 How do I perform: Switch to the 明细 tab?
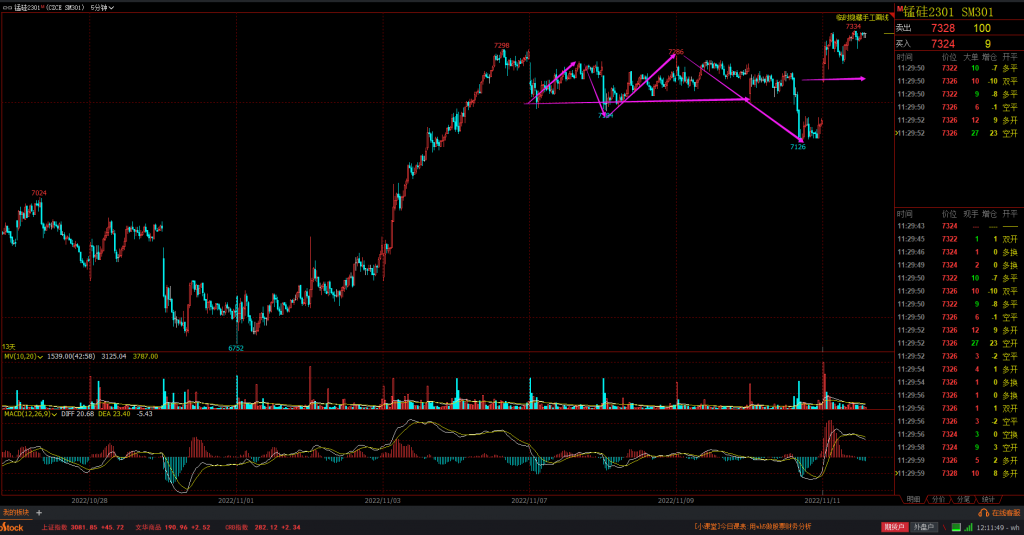point(912,499)
